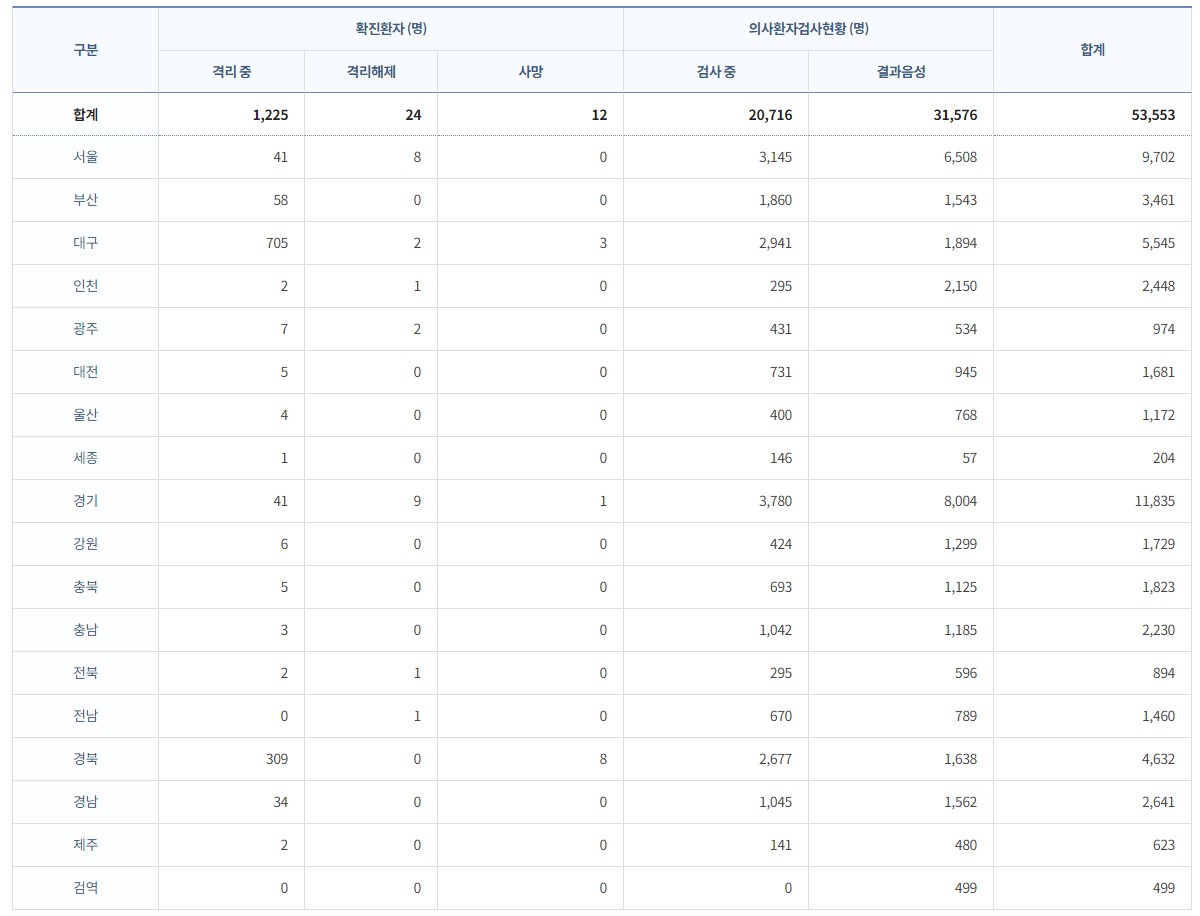Select the 강원 row label
This screenshot has height=916, width=1200.
pos(86,544)
